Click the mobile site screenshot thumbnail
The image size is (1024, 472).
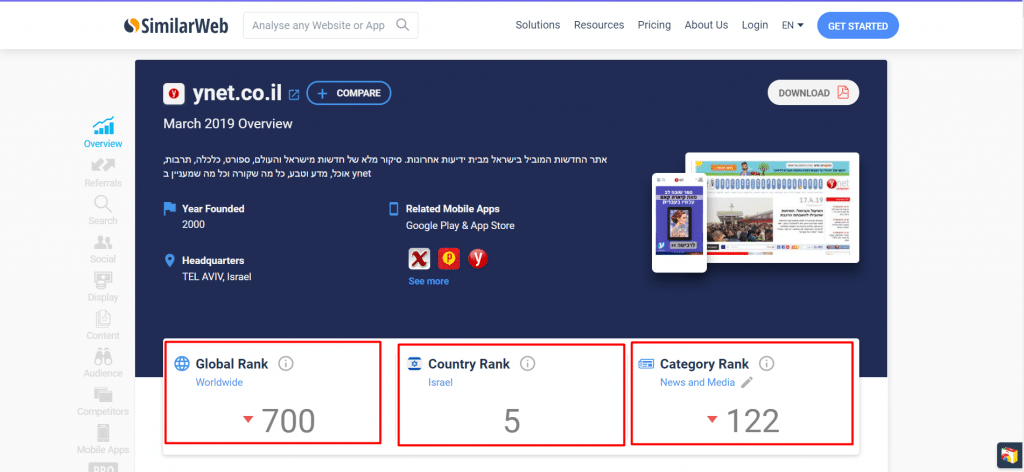[x=679, y=223]
